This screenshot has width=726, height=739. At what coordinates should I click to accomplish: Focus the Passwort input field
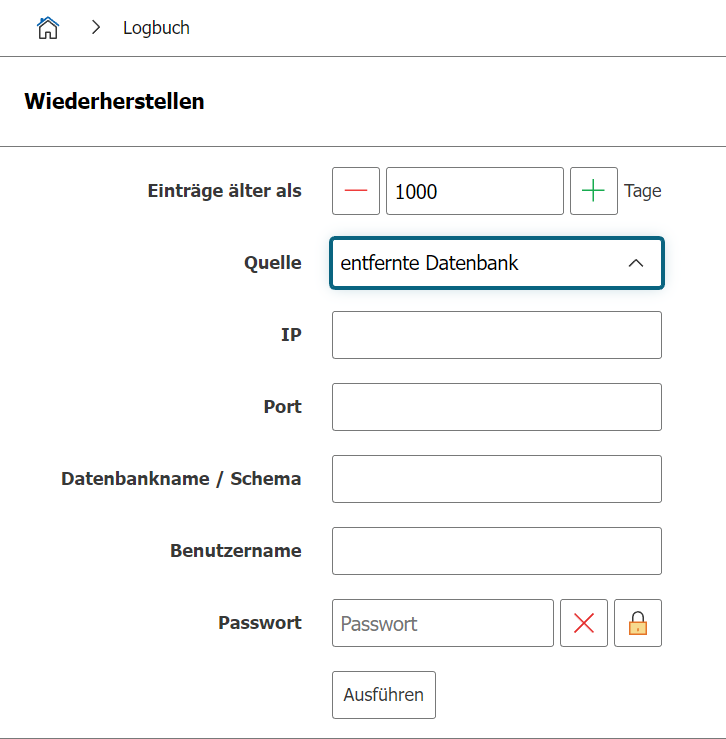click(x=443, y=623)
